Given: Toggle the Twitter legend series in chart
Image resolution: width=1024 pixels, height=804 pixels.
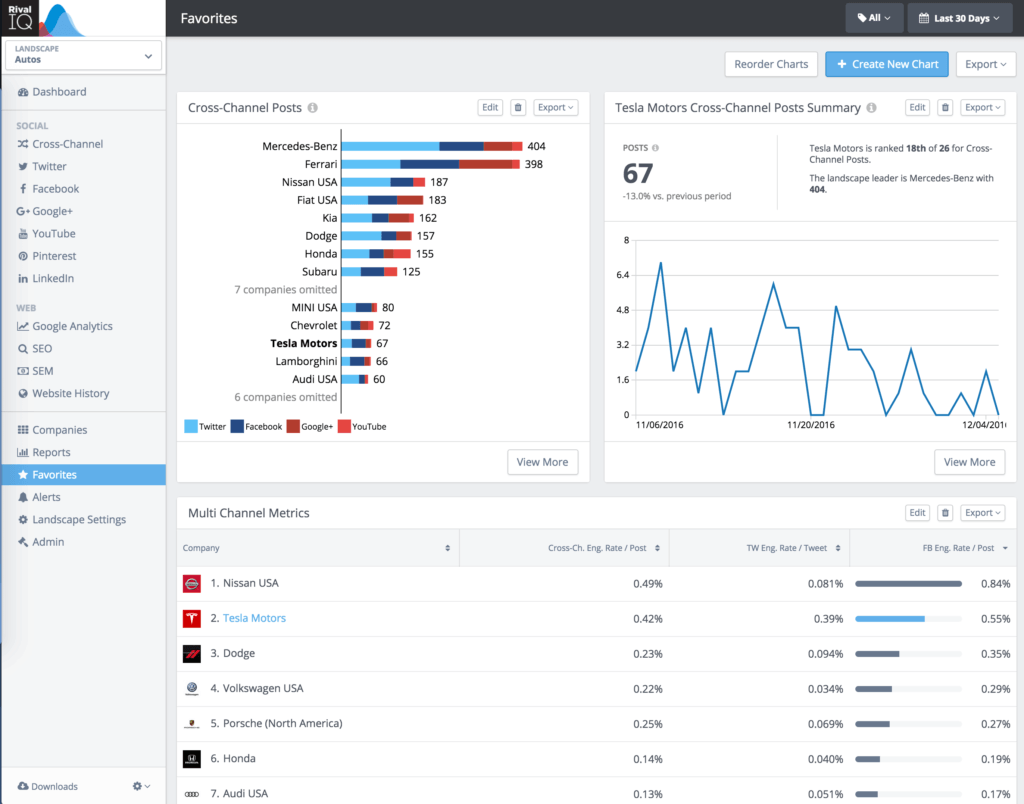Looking at the screenshot, I should point(205,427).
